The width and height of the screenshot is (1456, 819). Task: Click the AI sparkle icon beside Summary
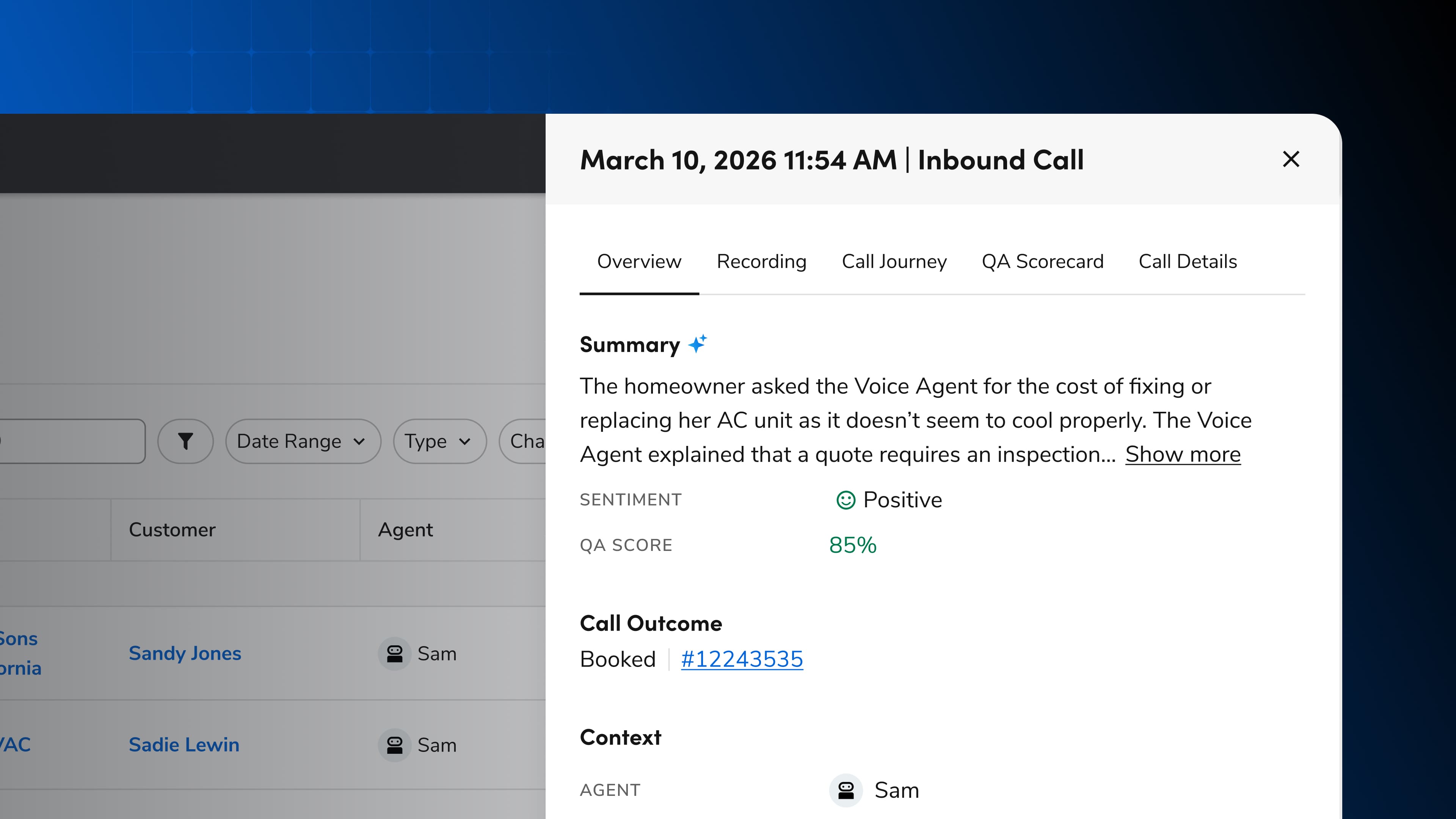tap(698, 344)
